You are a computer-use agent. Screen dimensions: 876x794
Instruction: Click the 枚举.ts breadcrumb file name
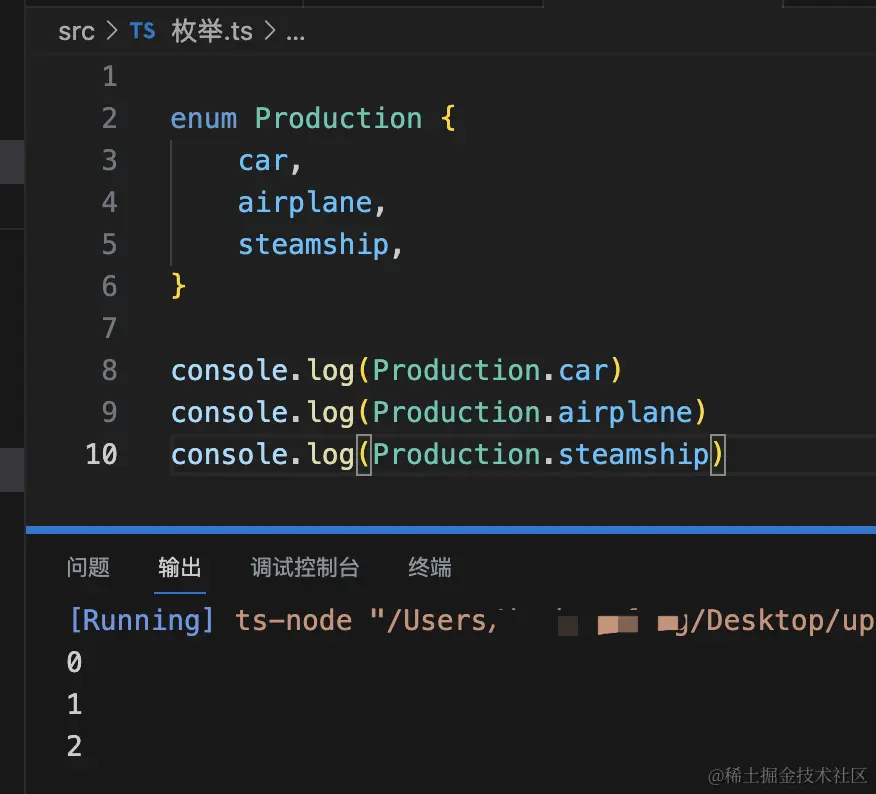(212, 31)
